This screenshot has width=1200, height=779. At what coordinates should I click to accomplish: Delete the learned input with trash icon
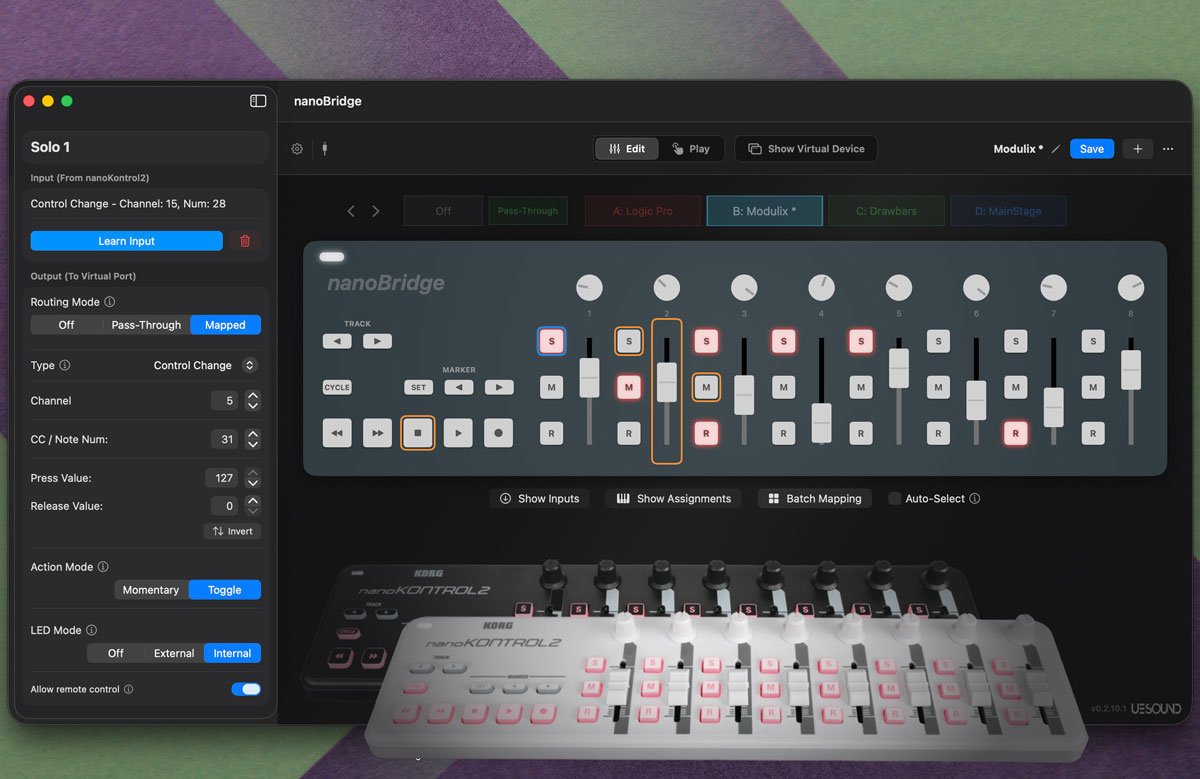click(x=245, y=241)
